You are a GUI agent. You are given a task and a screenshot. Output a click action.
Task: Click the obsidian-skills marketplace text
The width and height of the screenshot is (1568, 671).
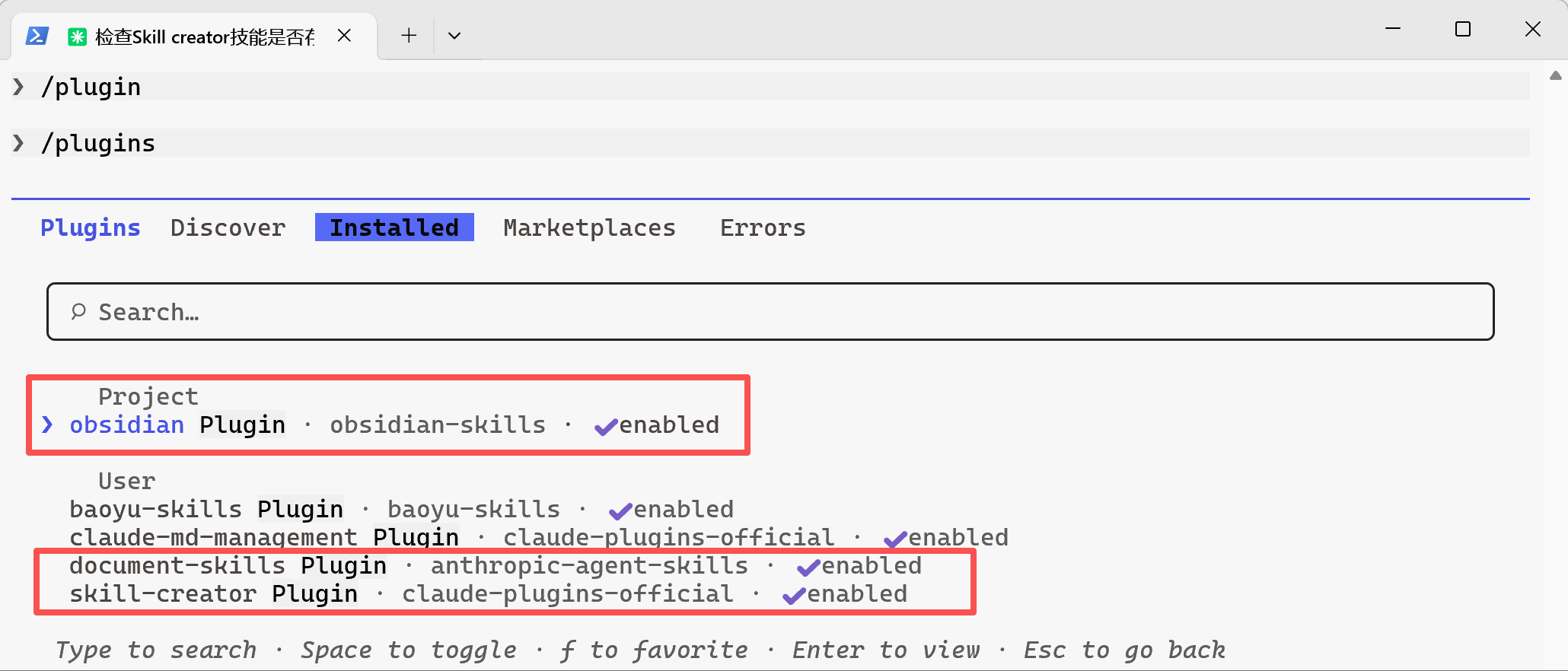(x=438, y=425)
